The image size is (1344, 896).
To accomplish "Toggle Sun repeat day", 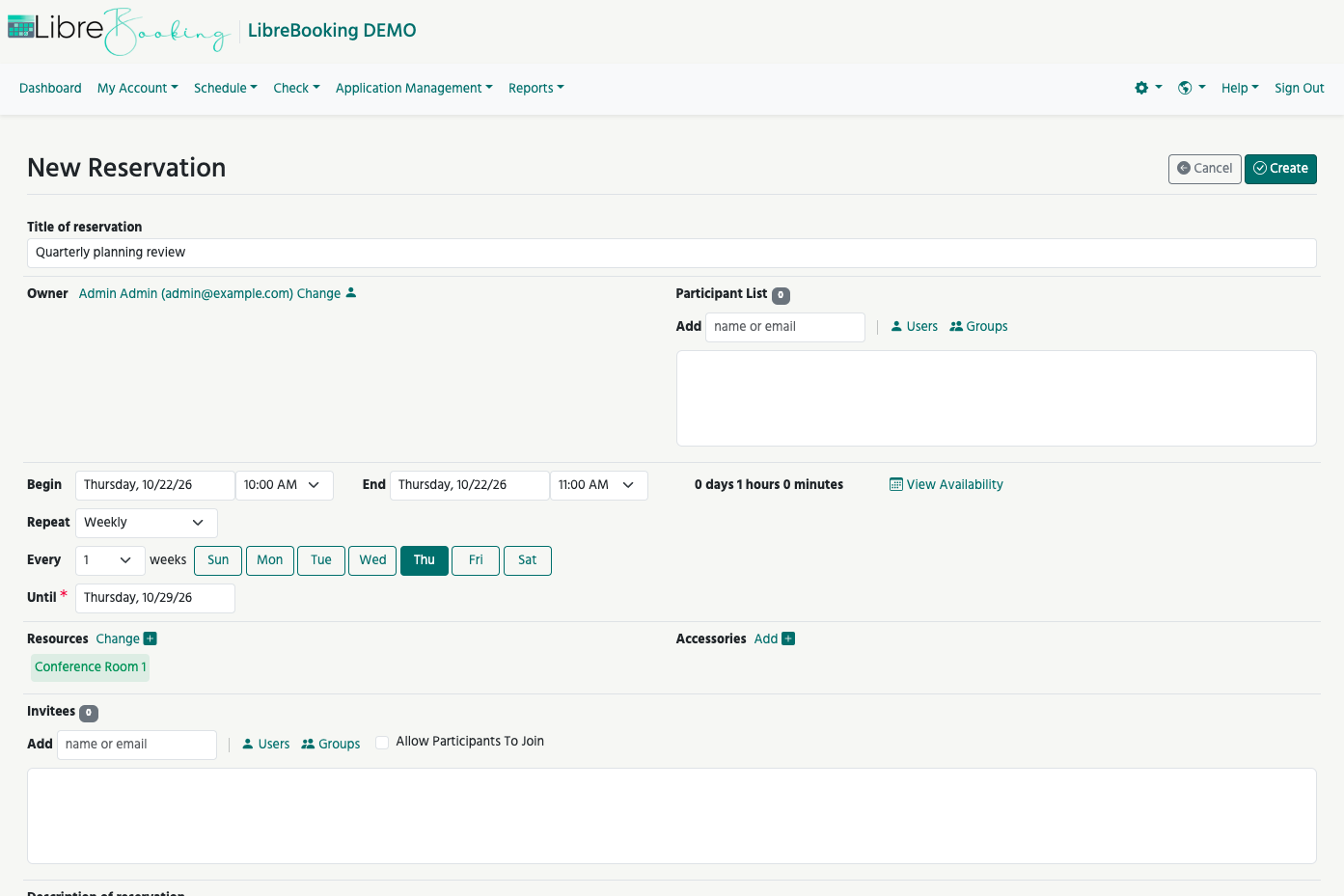I will coord(218,560).
